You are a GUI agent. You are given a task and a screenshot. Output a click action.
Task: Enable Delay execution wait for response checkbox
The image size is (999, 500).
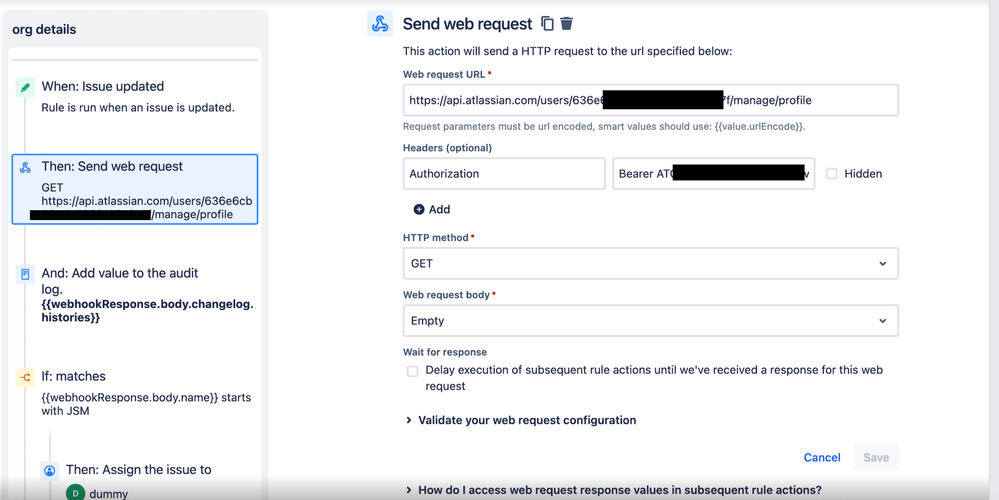[413, 371]
